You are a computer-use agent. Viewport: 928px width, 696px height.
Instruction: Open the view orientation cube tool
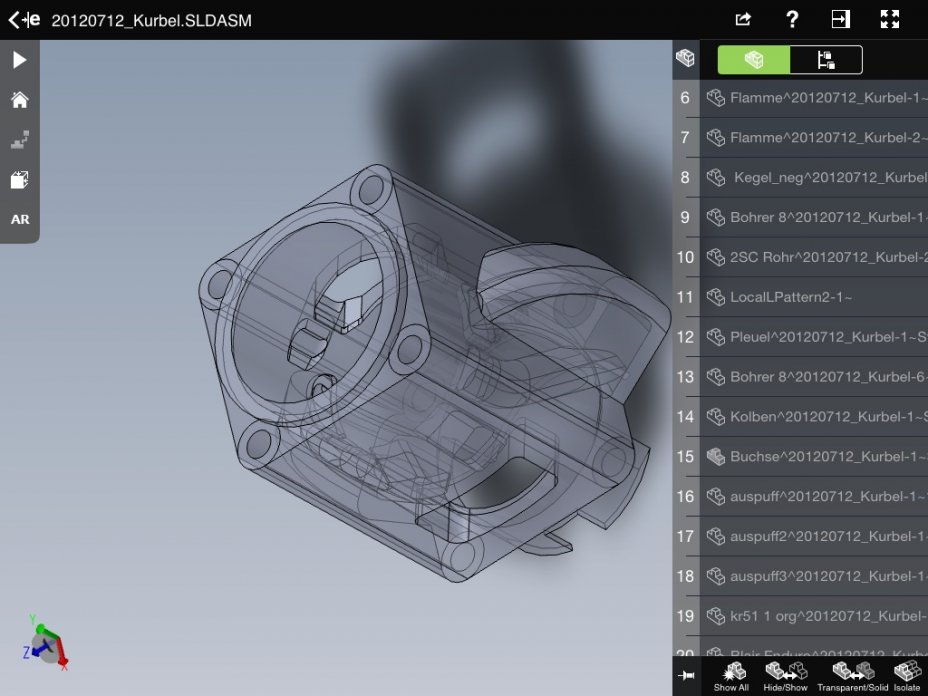click(x=19, y=180)
